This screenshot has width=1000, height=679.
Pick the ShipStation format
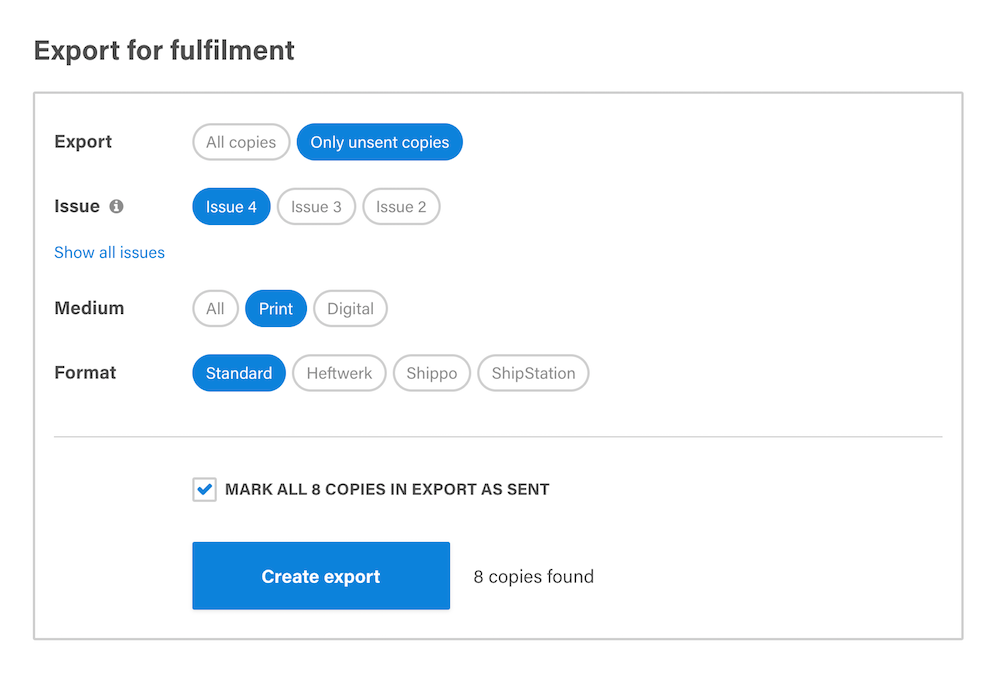(x=533, y=373)
